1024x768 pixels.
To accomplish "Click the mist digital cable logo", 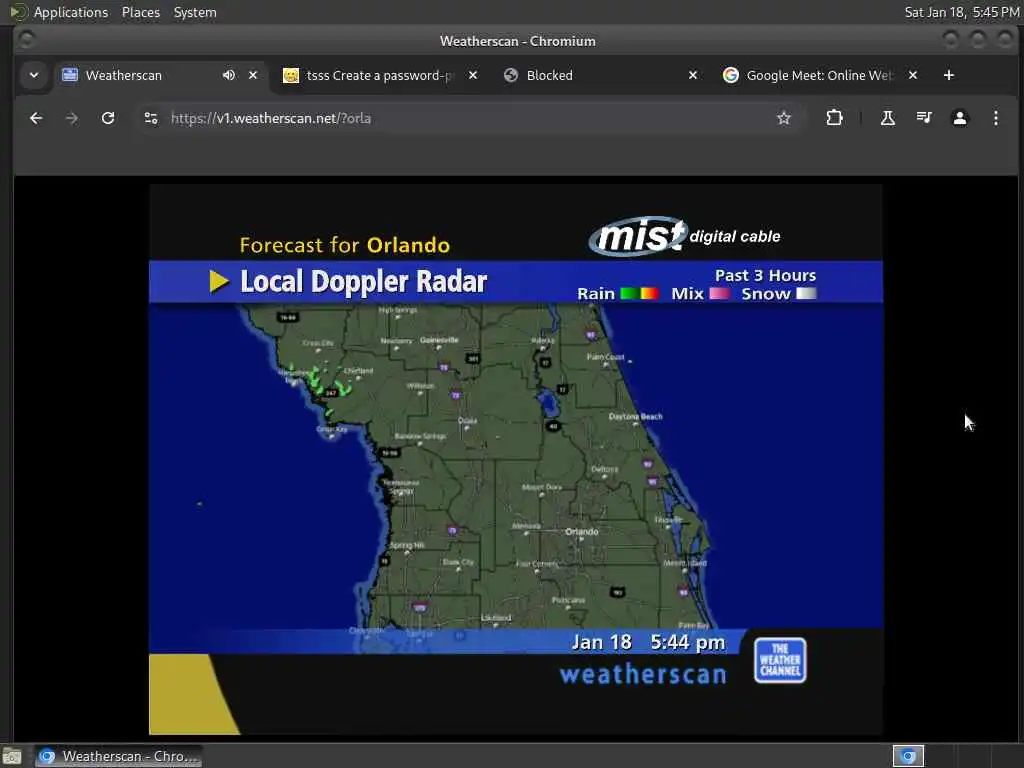I will click(684, 236).
